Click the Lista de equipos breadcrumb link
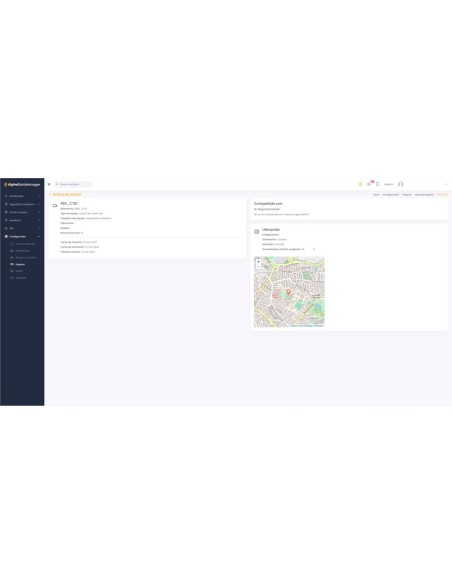The image size is (452, 584). pos(424,195)
